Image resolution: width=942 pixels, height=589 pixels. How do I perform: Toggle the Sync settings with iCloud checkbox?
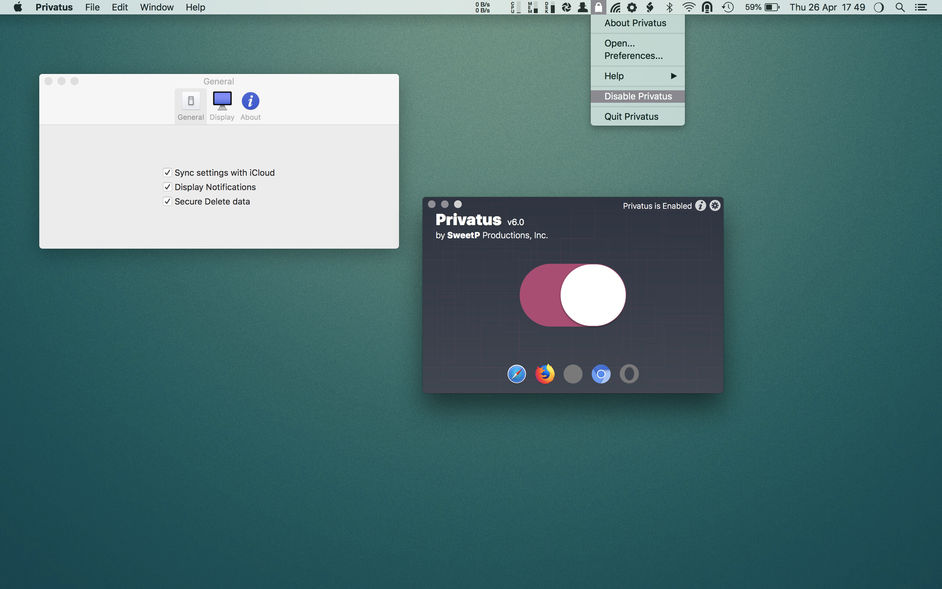click(167, 172)
